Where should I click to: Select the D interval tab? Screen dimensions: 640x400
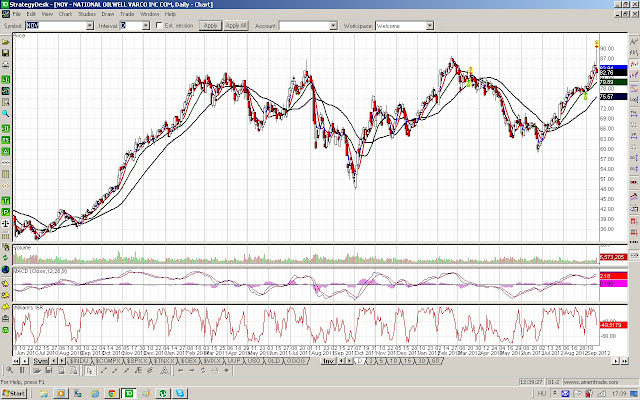coord(360,361)
